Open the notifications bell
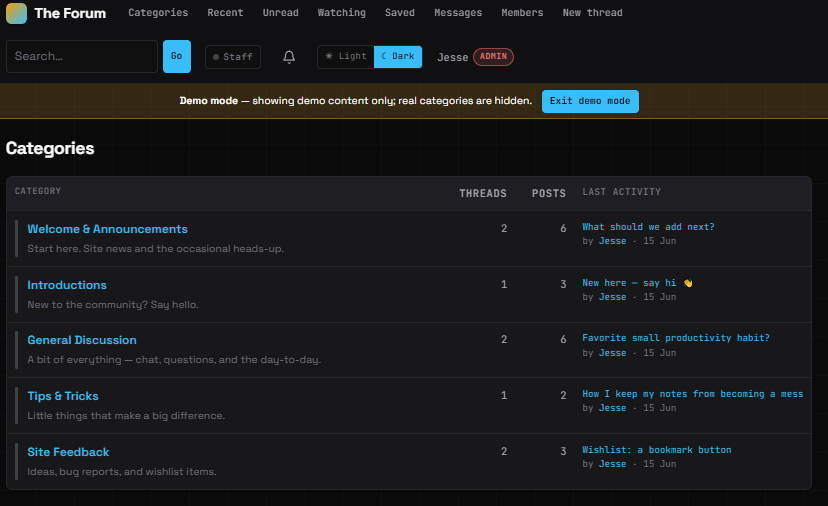This screenshot has width=828, height=506. point(289,57)
